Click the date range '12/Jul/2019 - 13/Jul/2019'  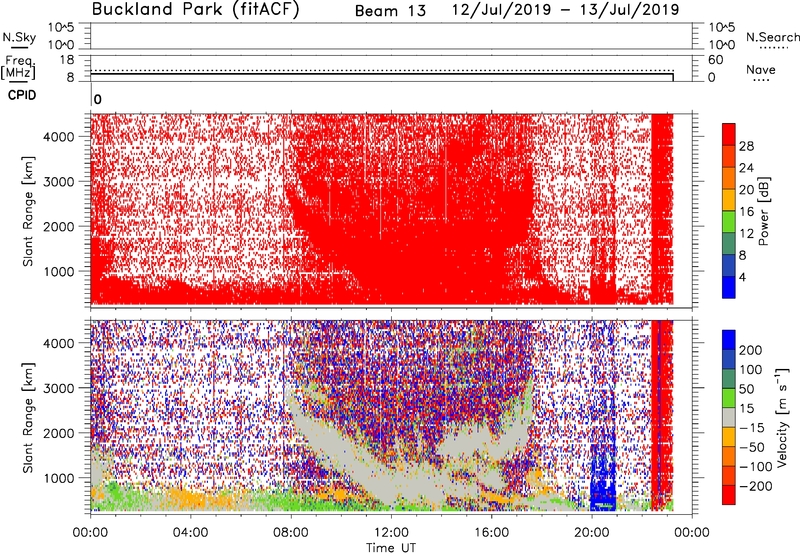565,10
